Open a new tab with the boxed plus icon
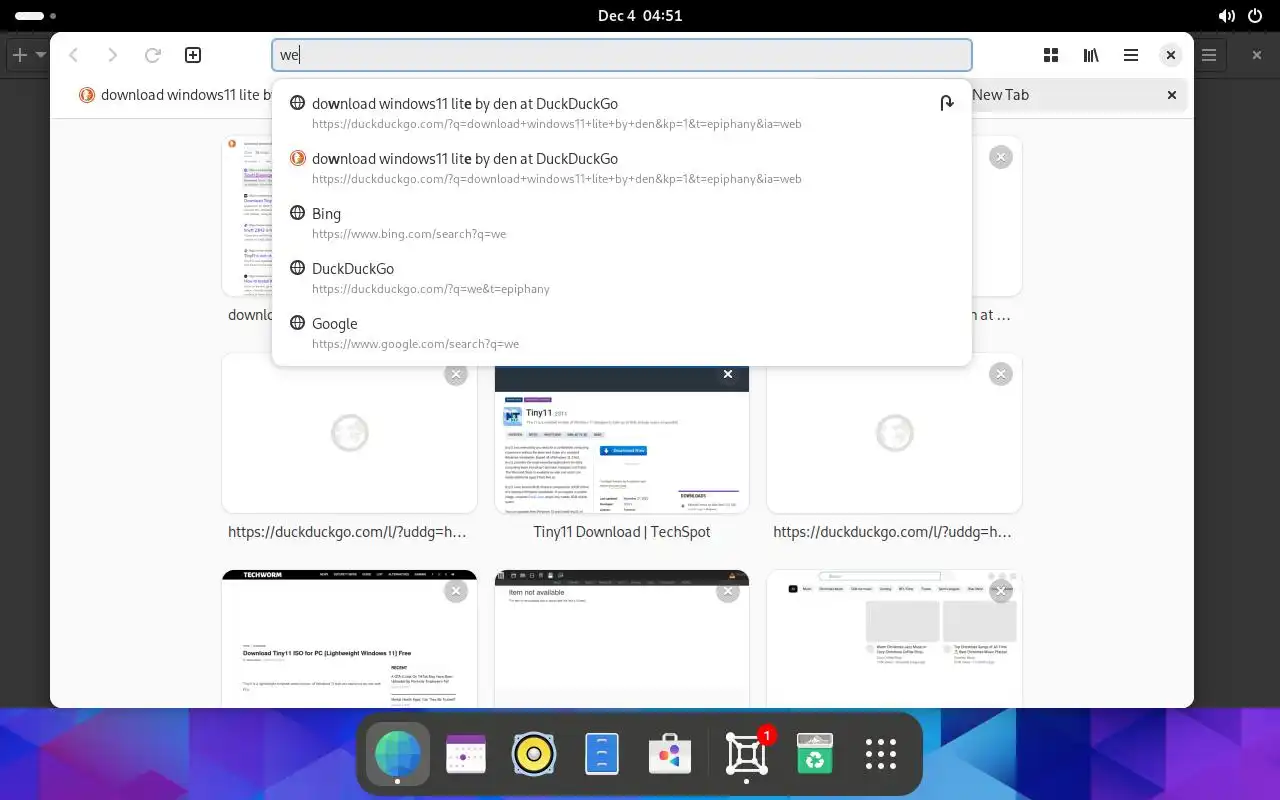Image resolution: width=1280 pixels, height=800 pixels. pos(193,55)
